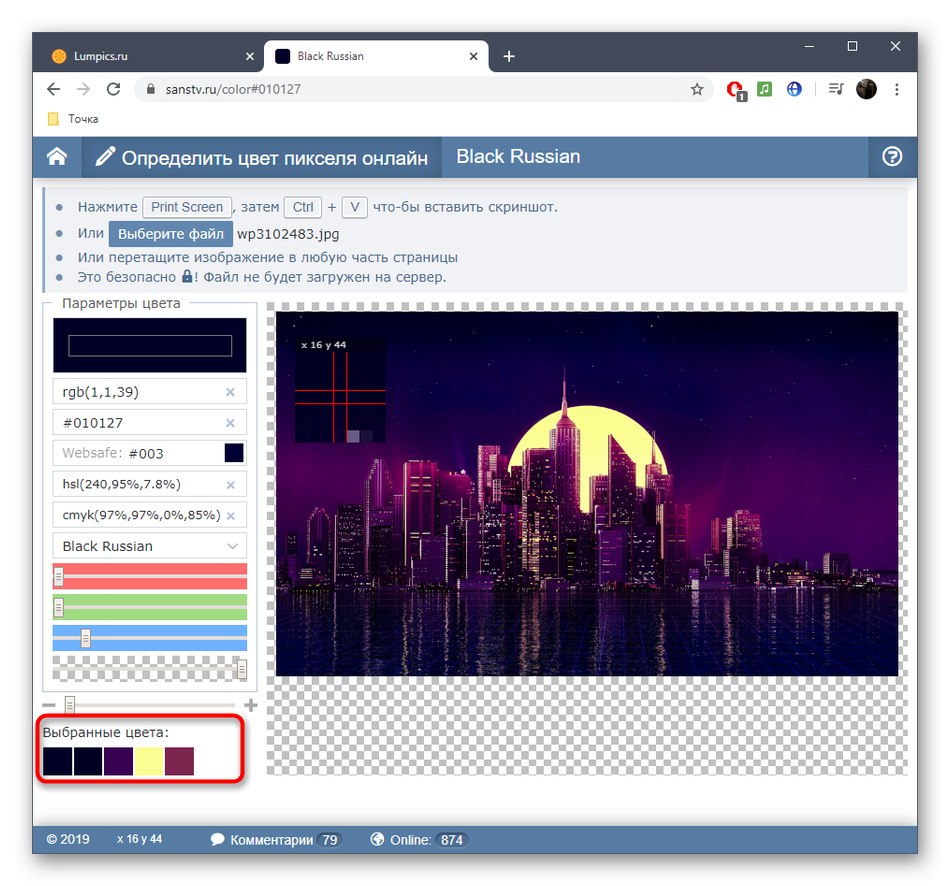Clear the #010127 hex field
950x886 pixels.
click(x=230, y=422)
